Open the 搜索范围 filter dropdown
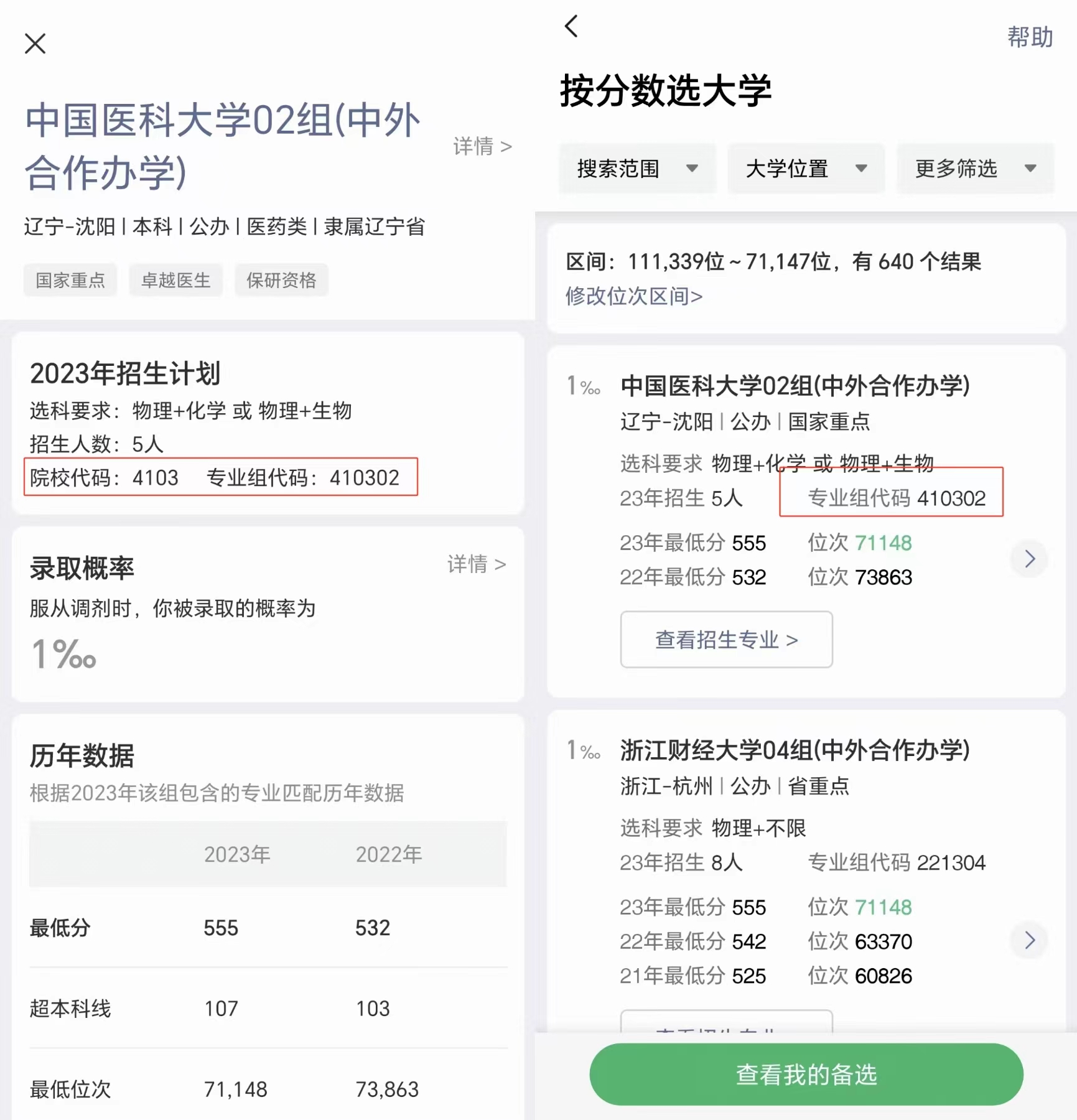Viewport: 1077px width, 1120px height. pyautogui.click(x=636, y=168)
